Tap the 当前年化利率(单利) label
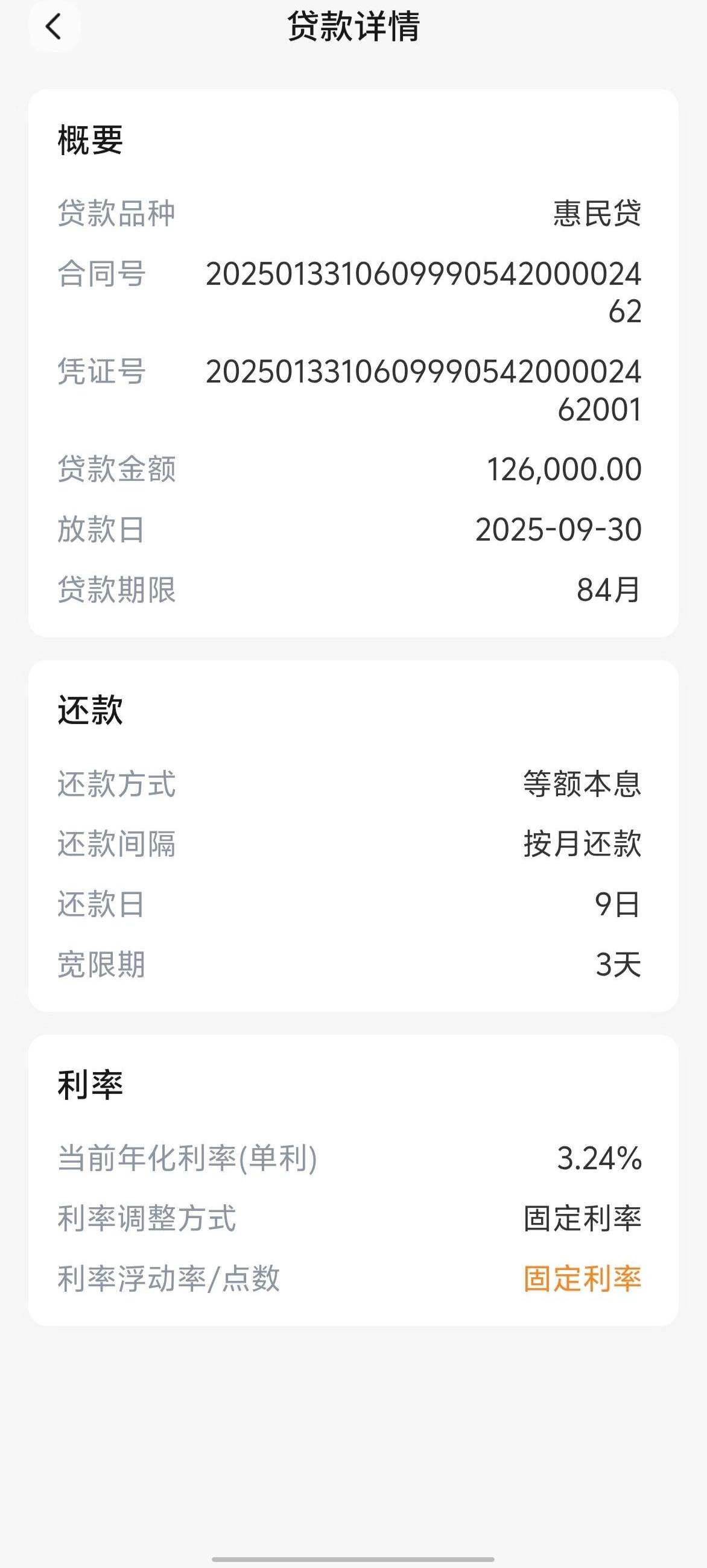Image resolution: width=707 pixels, height=1568 pixels. point(188,1158)
